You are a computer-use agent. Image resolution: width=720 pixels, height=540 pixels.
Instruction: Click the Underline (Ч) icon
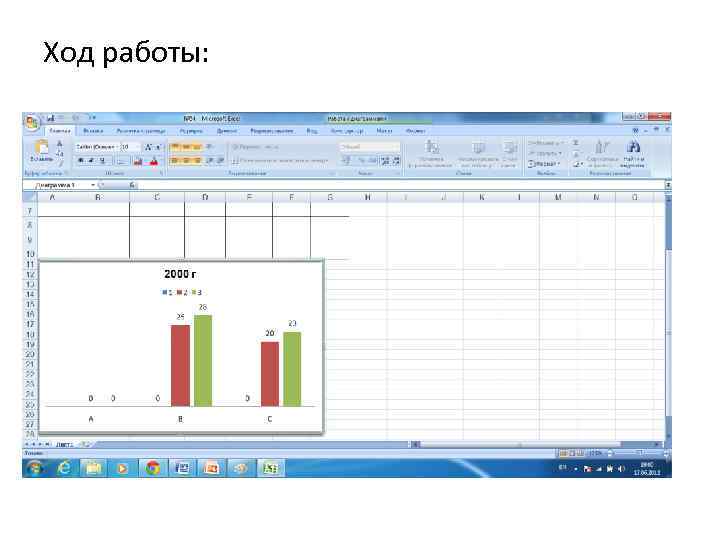[102, 161]
